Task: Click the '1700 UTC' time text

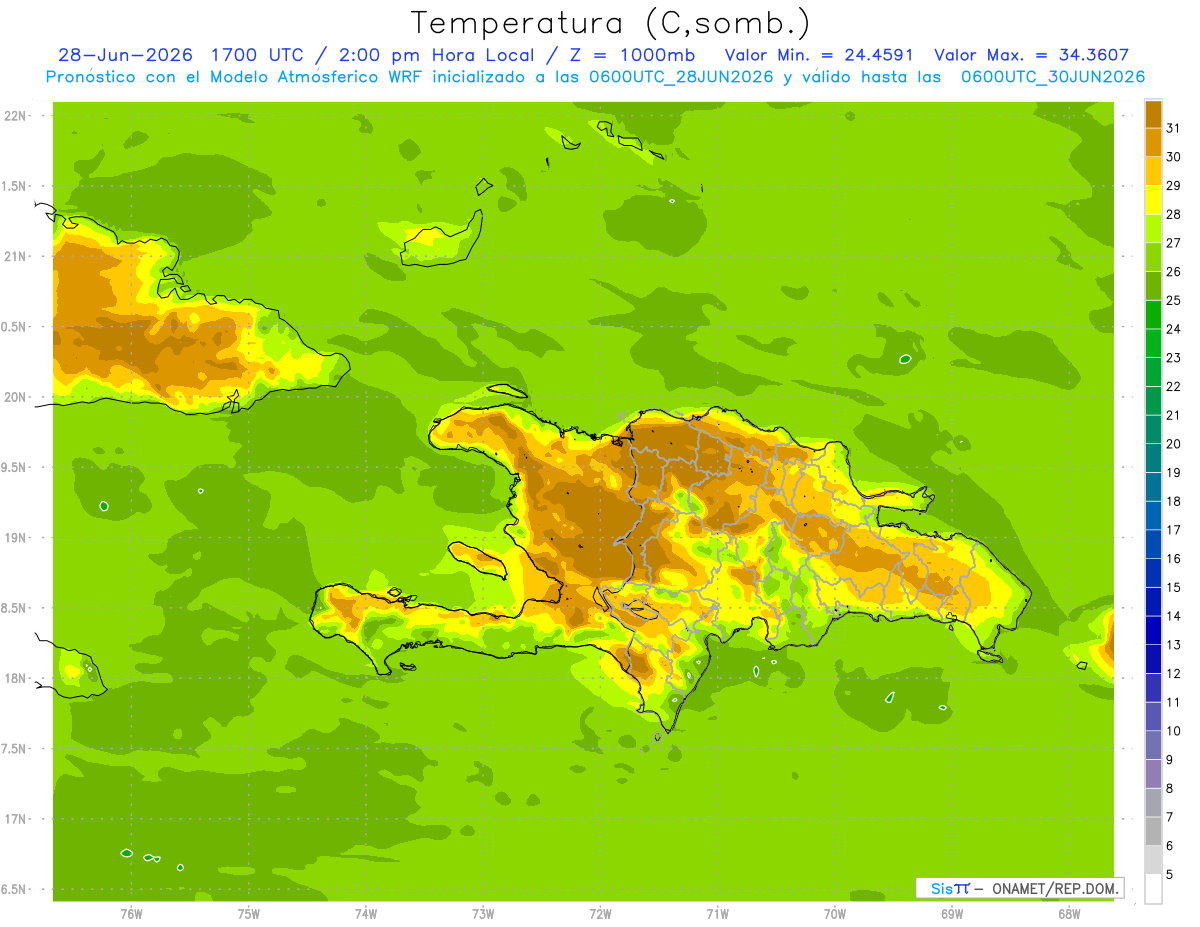Action: [260, 55]
